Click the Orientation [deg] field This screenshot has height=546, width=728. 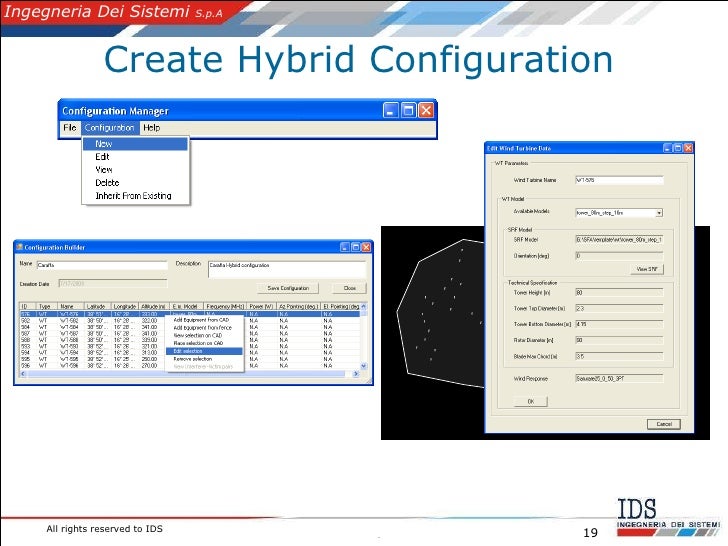coord(619,256)
